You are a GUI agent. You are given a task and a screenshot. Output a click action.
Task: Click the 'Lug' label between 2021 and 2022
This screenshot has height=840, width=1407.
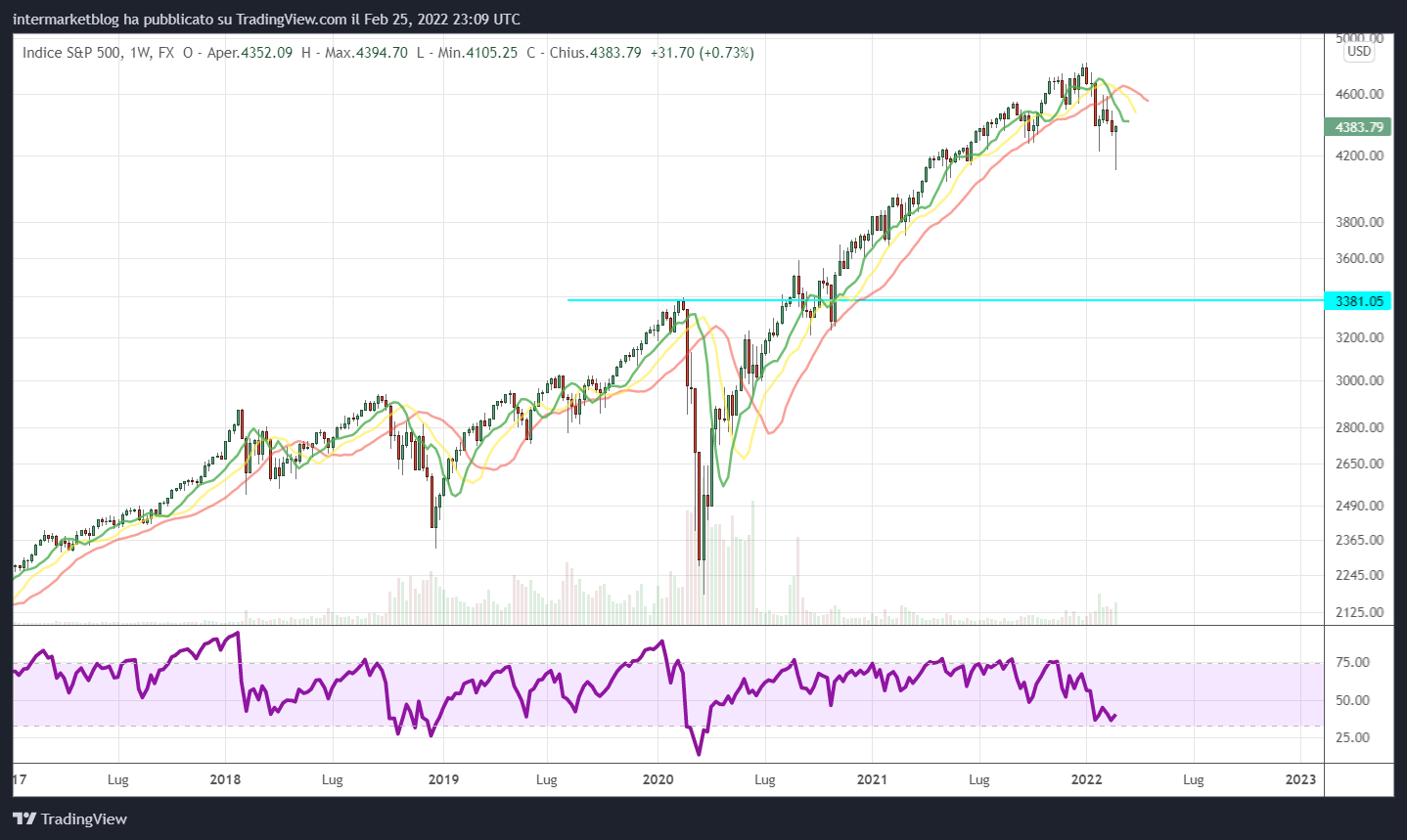click(x=979, y=779)
